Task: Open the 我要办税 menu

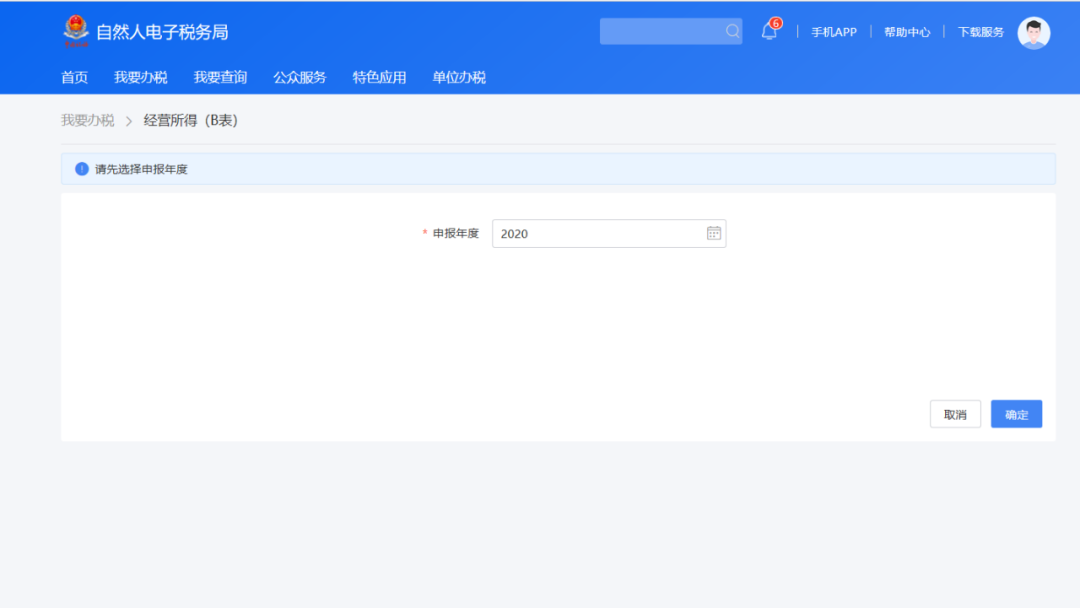Action: click(141, 77)
